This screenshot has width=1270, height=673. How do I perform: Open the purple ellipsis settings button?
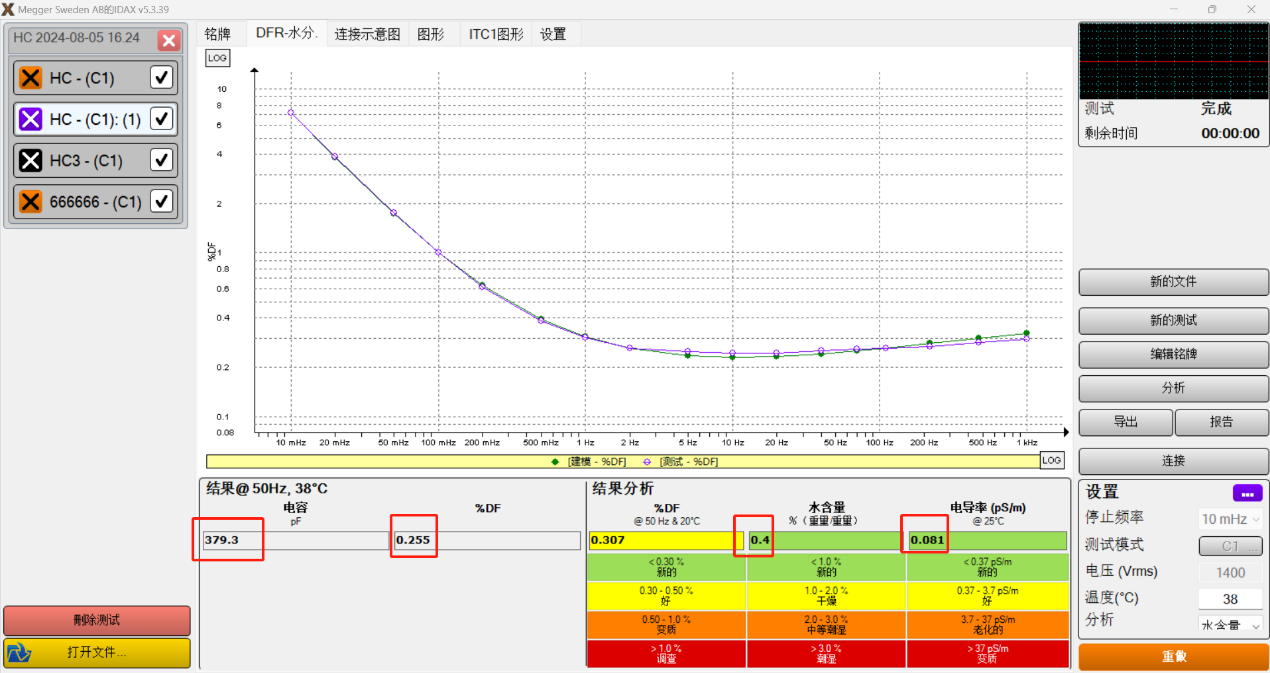1246,493
